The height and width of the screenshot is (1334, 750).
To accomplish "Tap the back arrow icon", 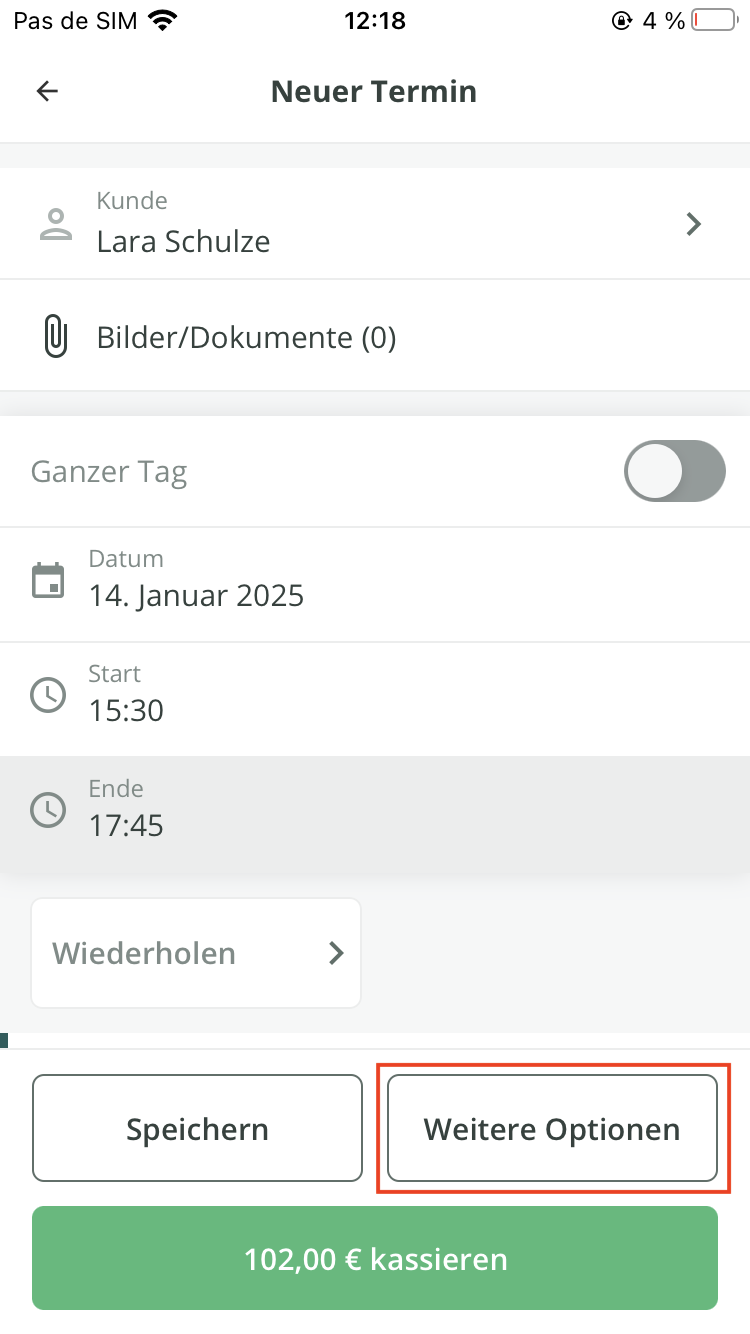I will 47,92.
